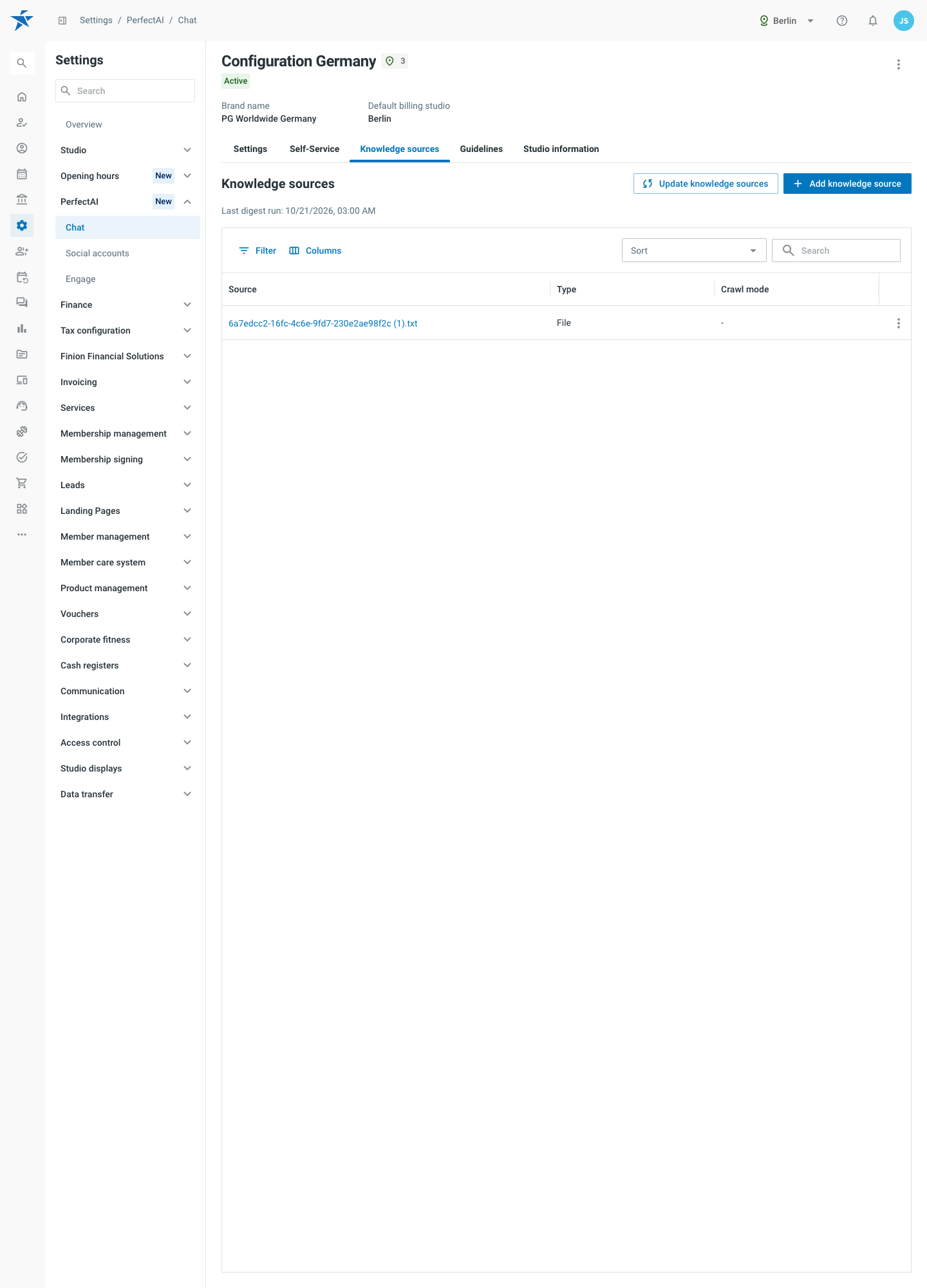Open the Berlin studio selector dropdown

pyautogui.click(x=787, y=21)
